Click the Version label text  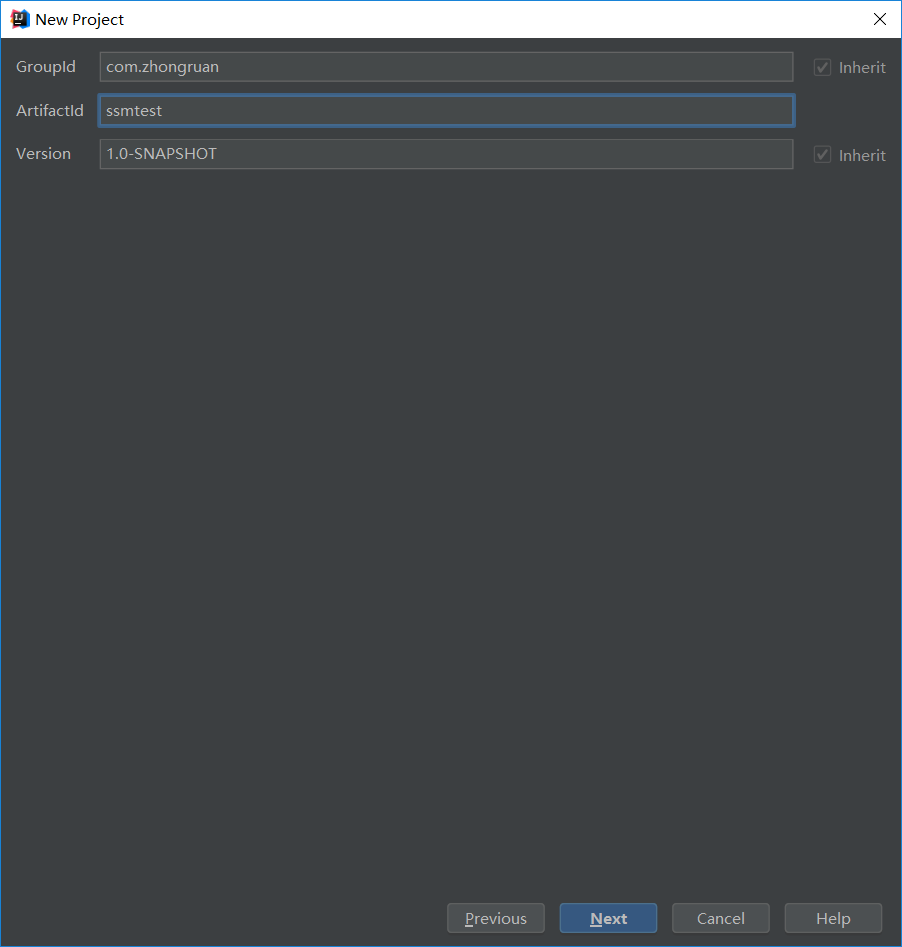point(43,153)
